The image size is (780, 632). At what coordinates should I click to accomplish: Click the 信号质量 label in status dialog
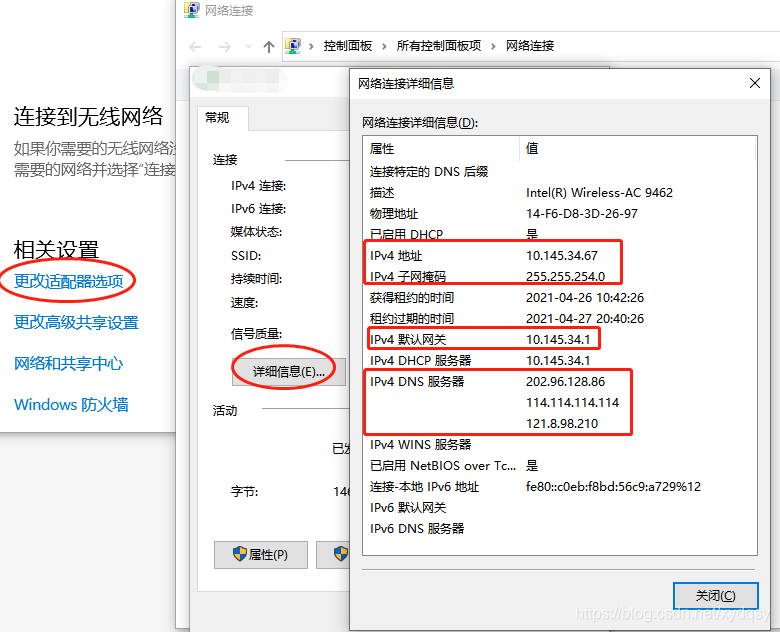pyautogui.click(x=256, y=333)
